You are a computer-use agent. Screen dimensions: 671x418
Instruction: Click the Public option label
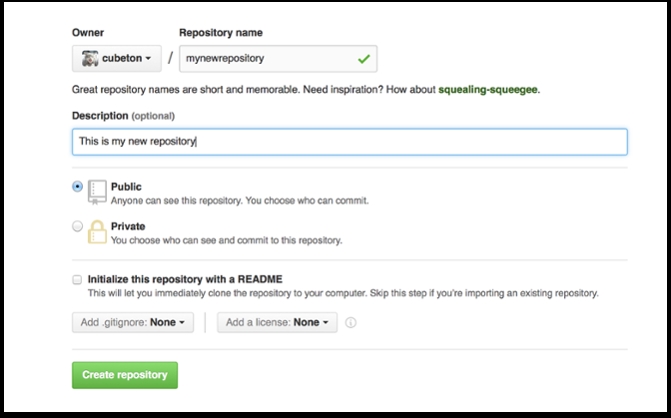point(126,187)
